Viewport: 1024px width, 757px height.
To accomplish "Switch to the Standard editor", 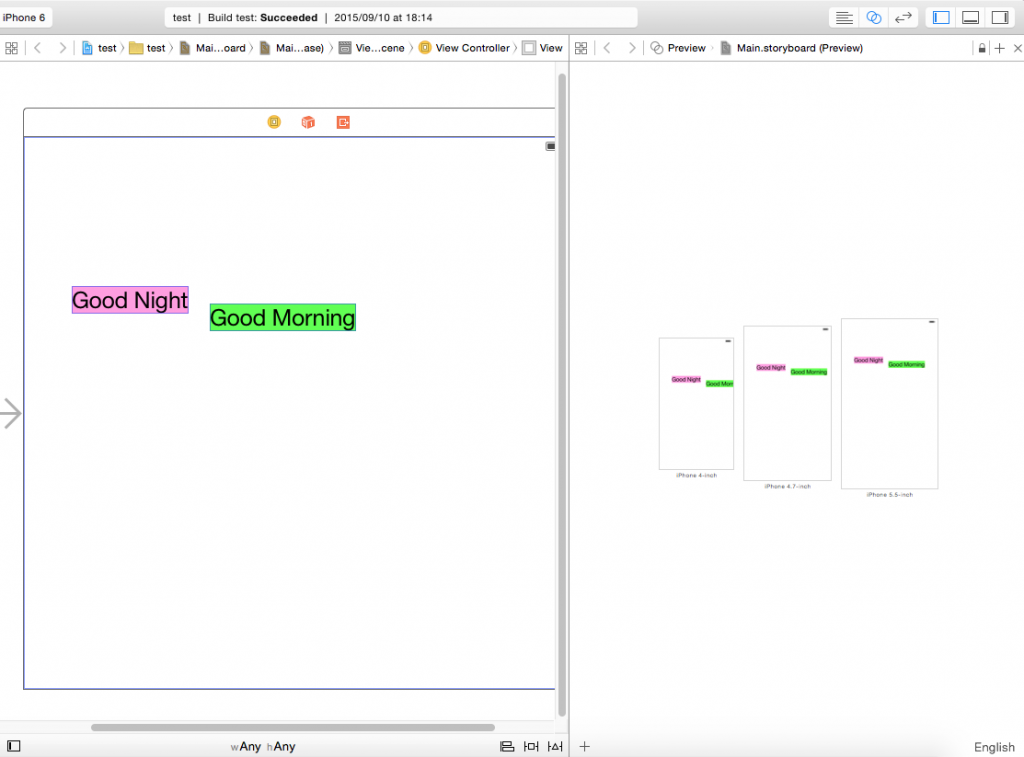I will [844, 18].
